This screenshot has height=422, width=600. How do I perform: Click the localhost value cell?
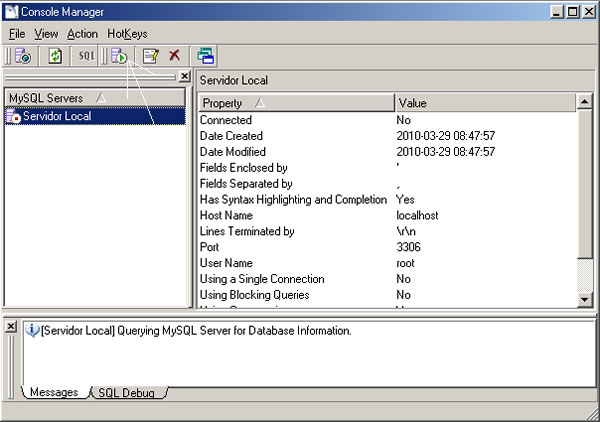pyautogui.click(x=417, y=215)
